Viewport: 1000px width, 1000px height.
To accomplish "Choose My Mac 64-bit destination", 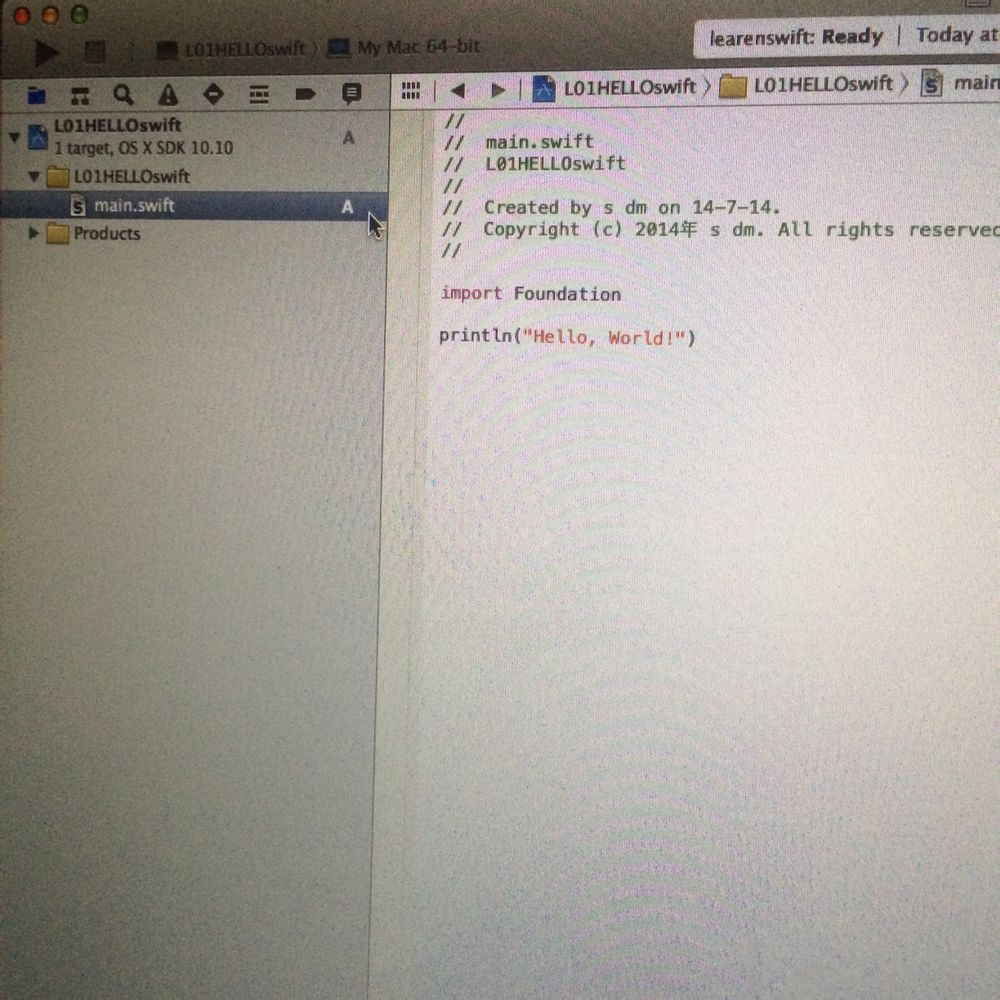I will (x=403, y=47).
